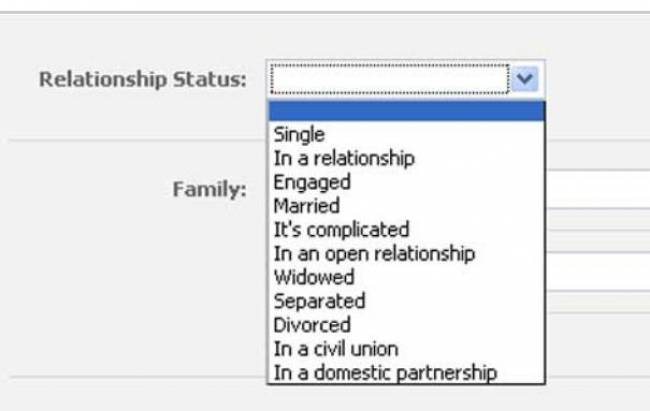Viewport: 650px width, 411px height.
Task: Click the Family label text
Action: click(209, 187)
